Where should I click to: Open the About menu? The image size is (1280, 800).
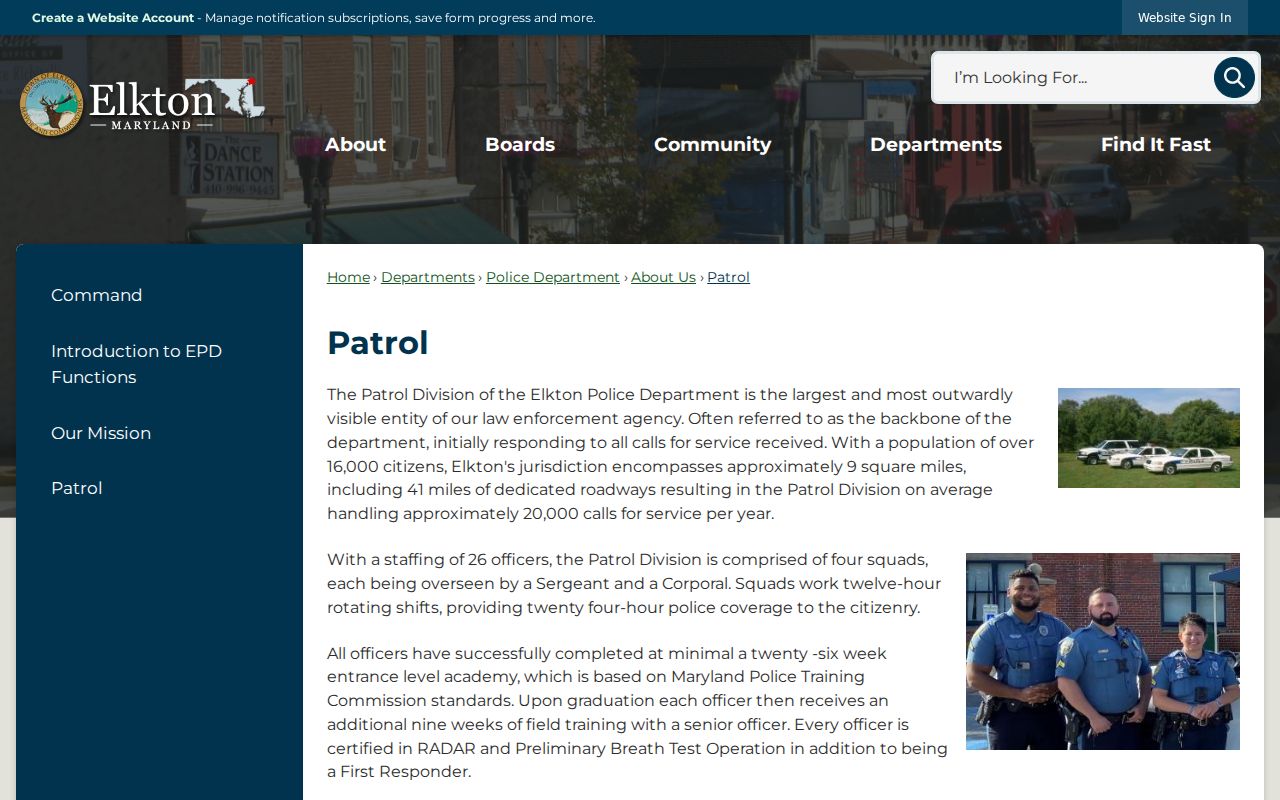coord(355,144)
